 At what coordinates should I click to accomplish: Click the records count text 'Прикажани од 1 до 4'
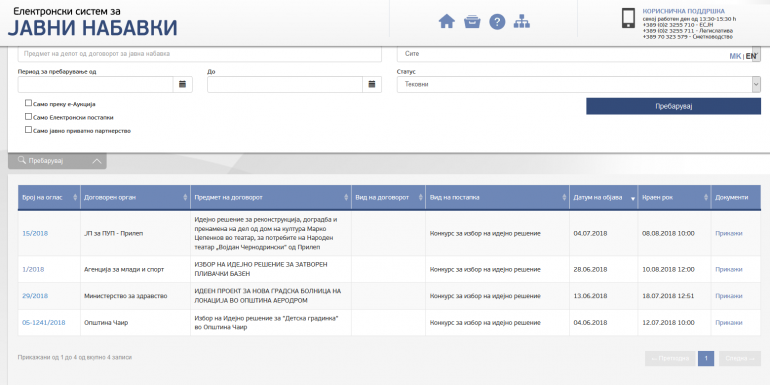click(47, 358)
